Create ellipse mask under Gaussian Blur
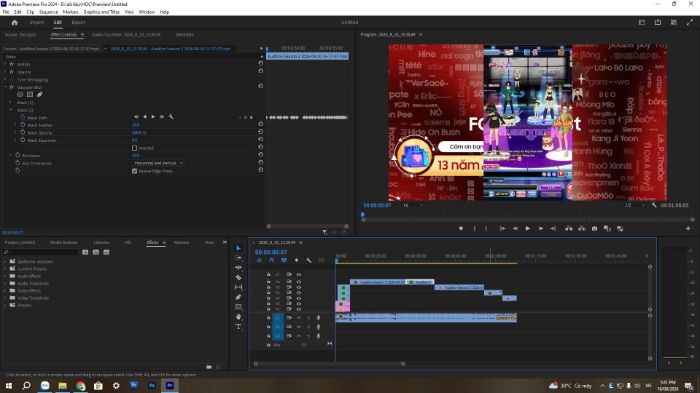The image size is (700, 393). point(20,95)
